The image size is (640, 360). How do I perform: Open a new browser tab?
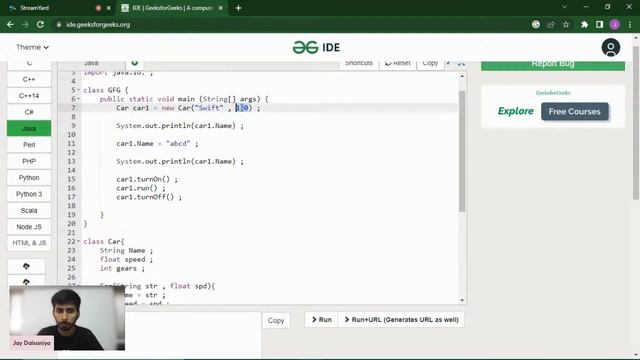(238, 8)
